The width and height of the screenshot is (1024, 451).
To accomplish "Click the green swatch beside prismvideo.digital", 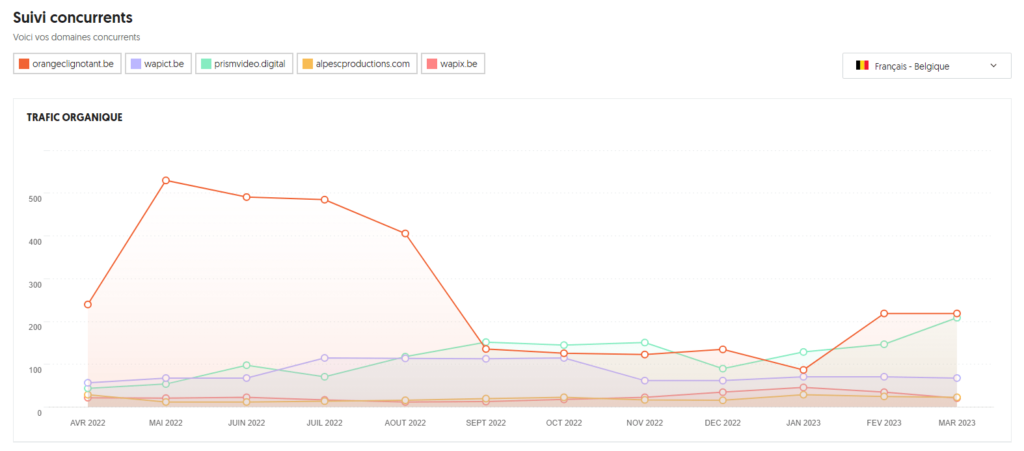I will pyautogui.click(x=206, y=64).
